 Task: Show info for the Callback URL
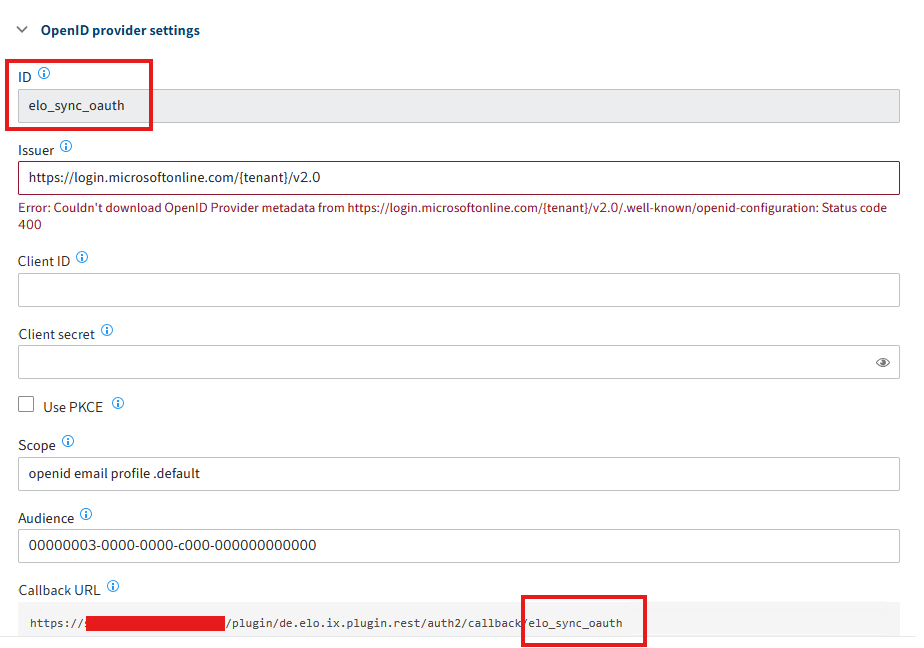point(111,587)
